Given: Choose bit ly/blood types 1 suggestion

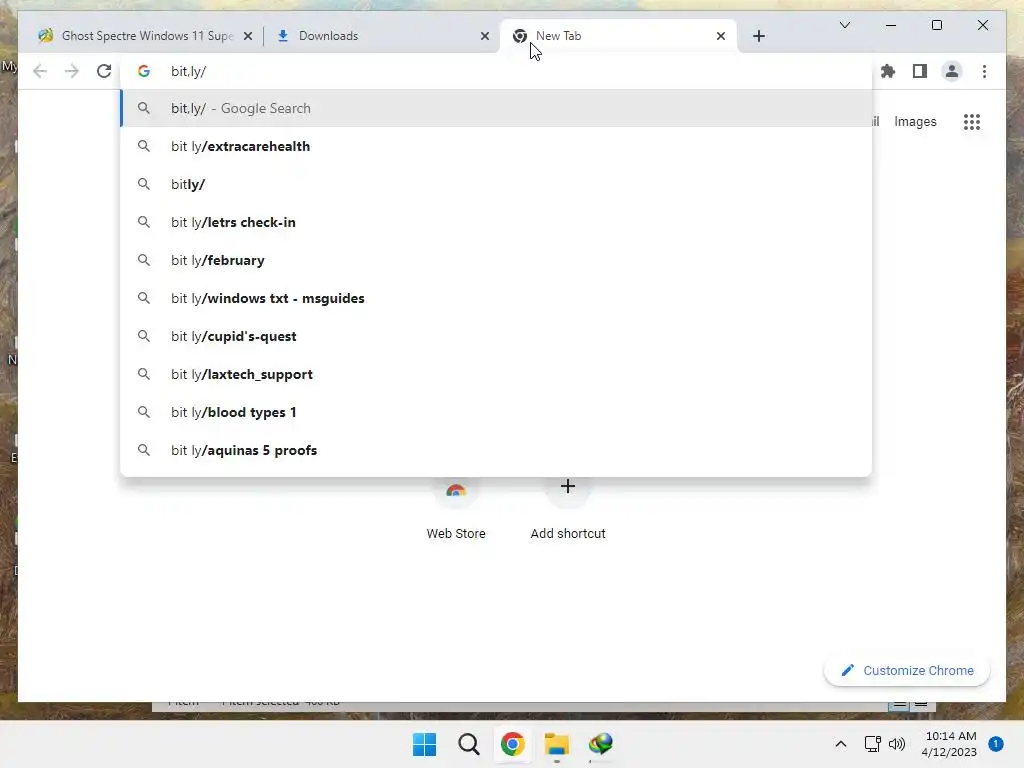Looking at the screenshot, I should click(x=496, y=412).
